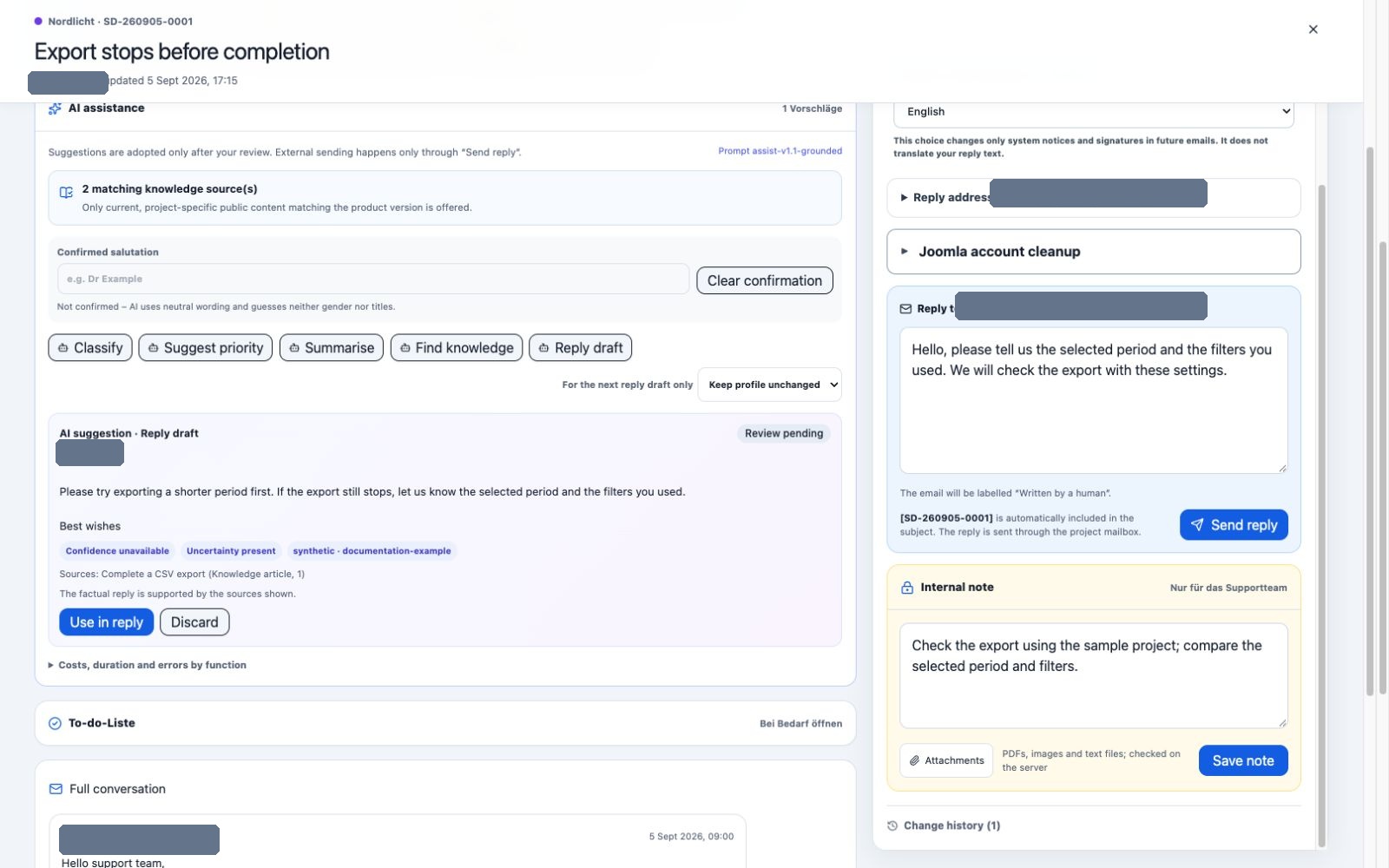Click the reply envelope icon
The height and width of the screenshot is (868, 1389).
(905, 309)
